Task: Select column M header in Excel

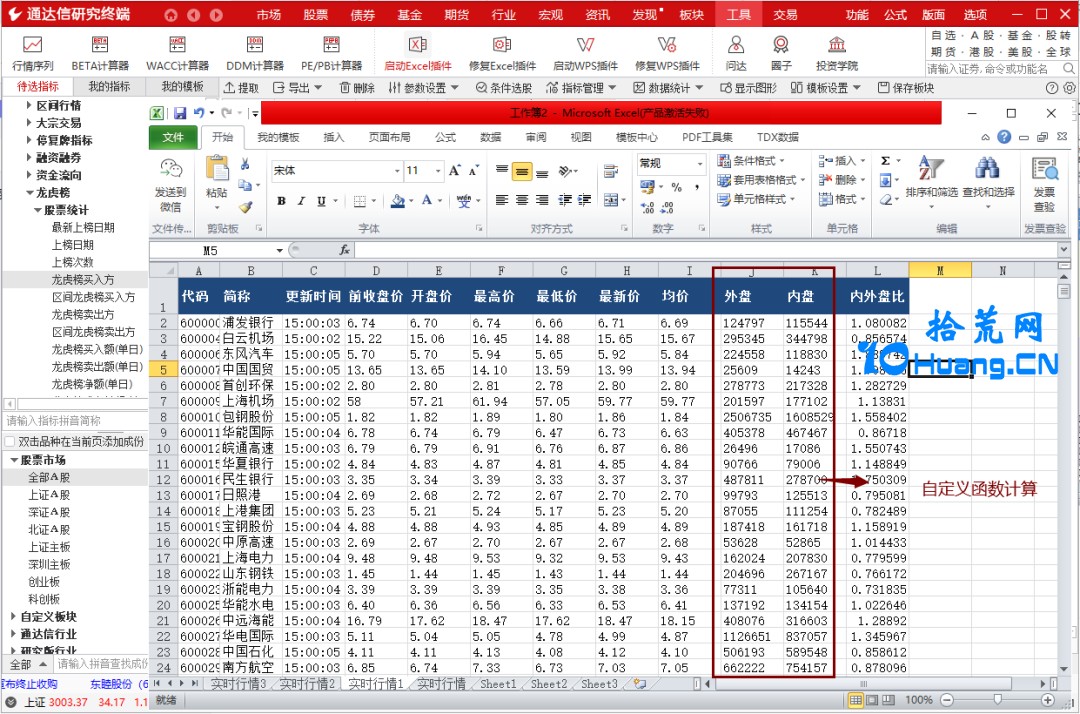Action: pyautogui.click(x=939, y=271)
